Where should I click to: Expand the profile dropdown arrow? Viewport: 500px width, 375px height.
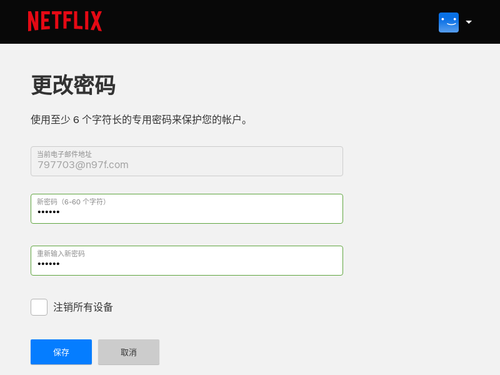click(469, 22)
